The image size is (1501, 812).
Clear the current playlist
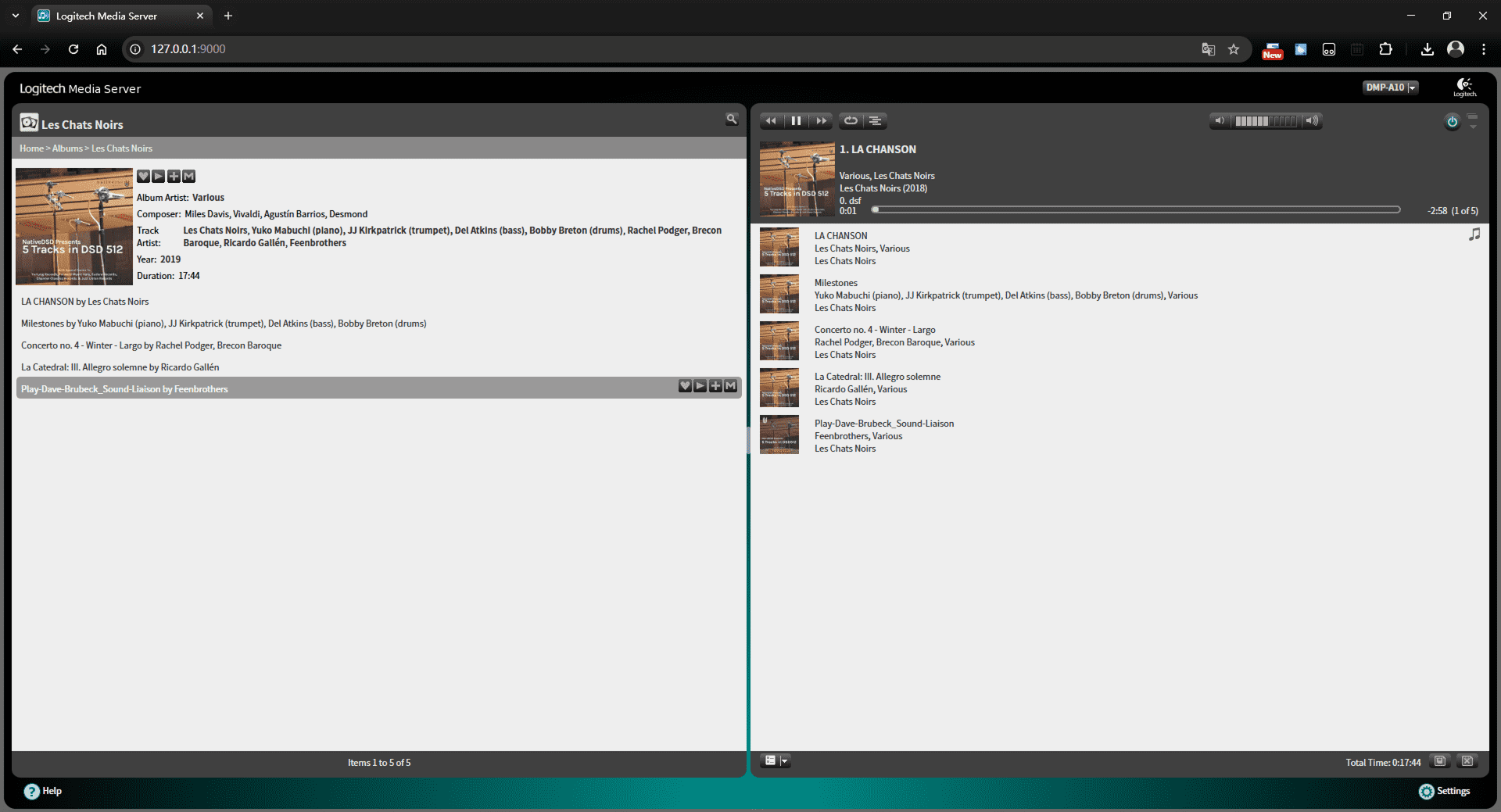1467,761
